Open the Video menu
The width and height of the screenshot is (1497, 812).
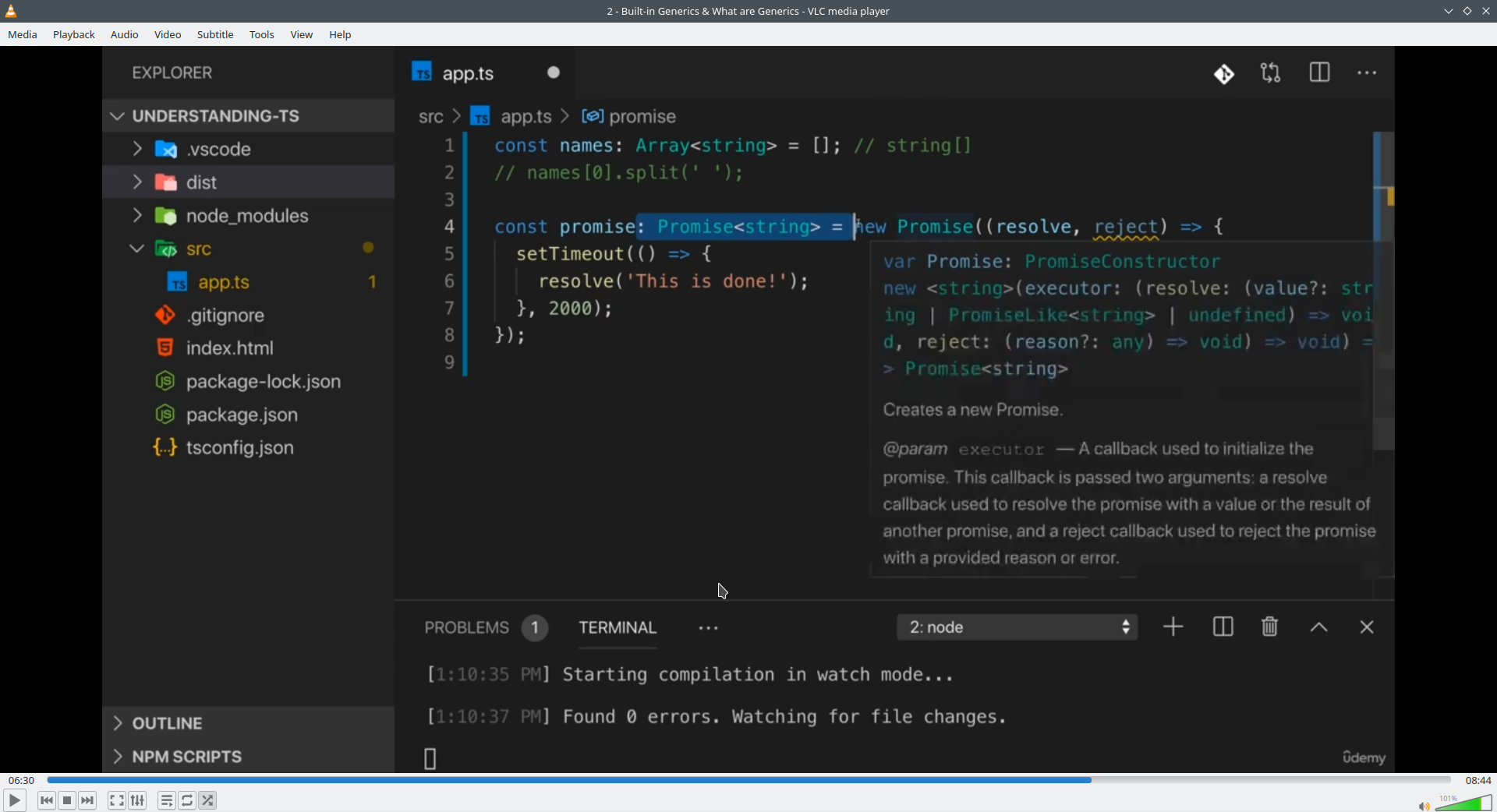point(168,35)
